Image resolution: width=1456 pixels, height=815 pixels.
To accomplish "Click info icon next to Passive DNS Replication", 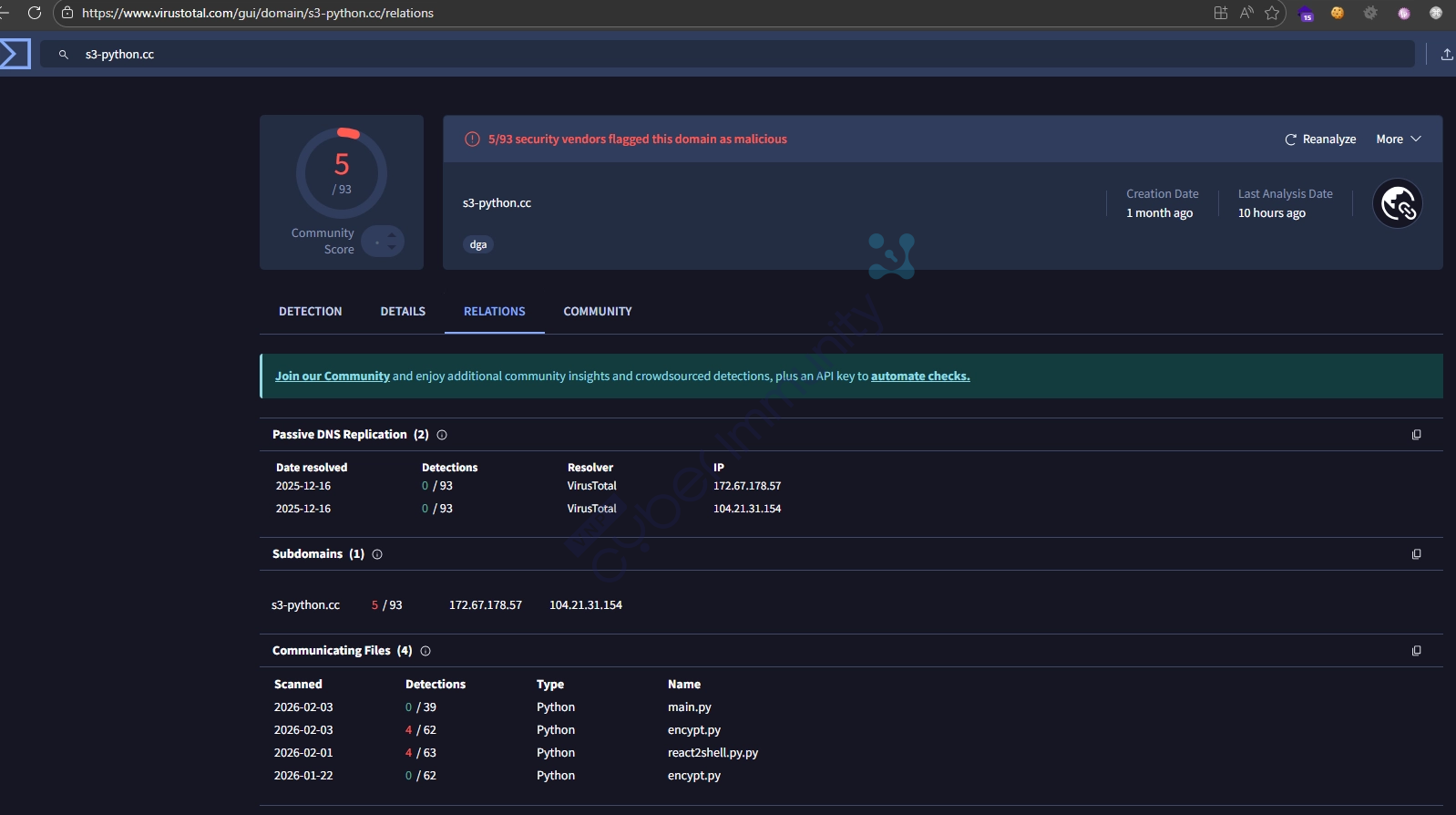I will pos(442,435).
